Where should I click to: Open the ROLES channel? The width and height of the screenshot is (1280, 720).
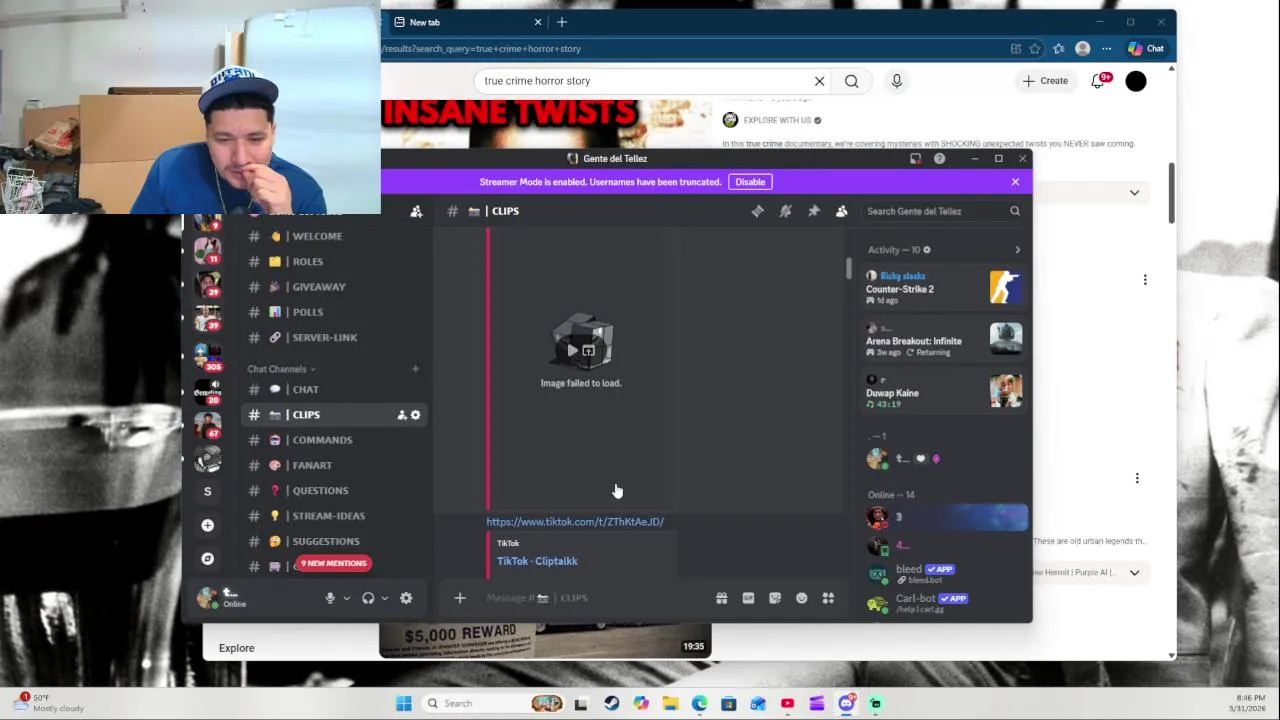click(x=335, y=262)
